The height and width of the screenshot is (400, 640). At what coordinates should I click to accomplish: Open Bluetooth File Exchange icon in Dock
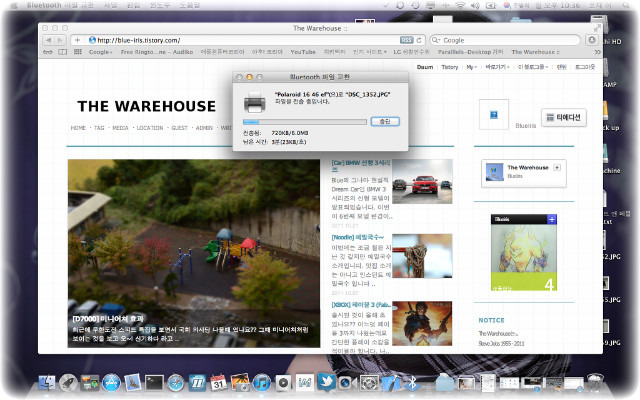412,383
